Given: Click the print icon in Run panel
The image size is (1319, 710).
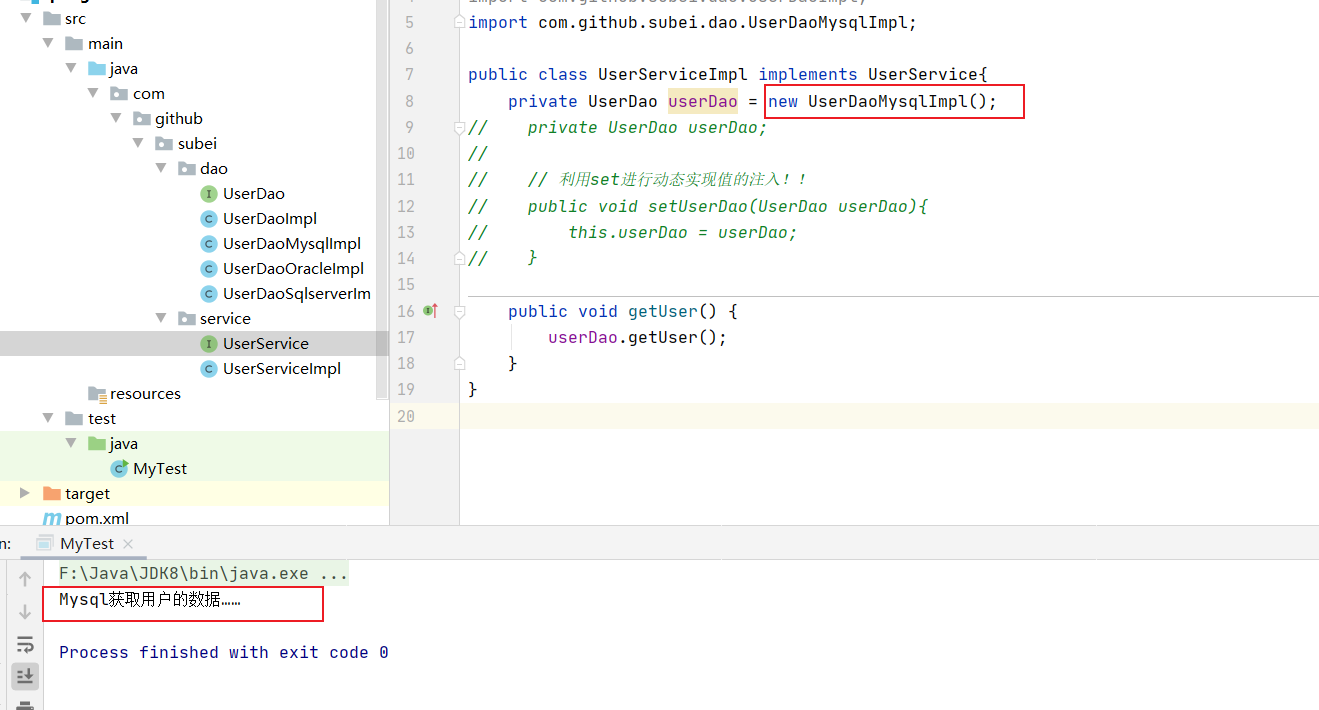Looking at the screenshot, I should coord(25,705).
